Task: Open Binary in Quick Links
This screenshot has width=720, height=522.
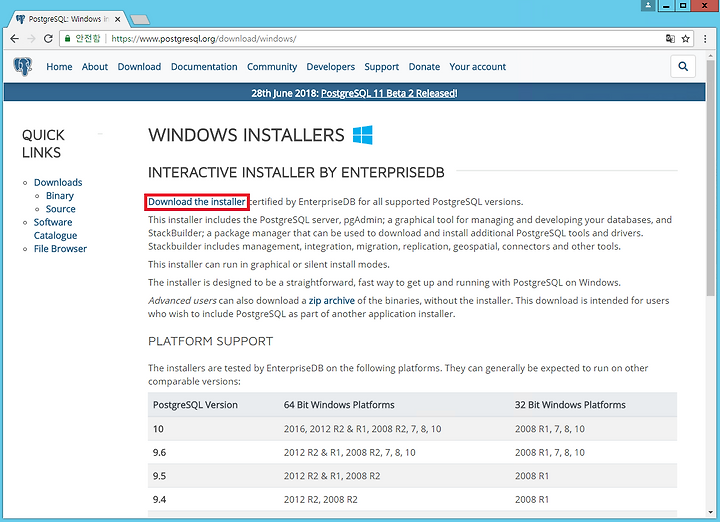Action: click(x=60, y=196)
